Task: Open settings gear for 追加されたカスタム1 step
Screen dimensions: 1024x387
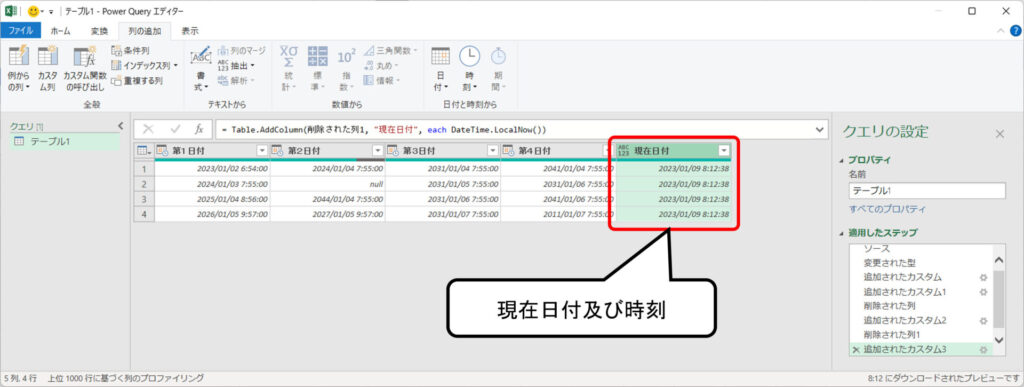Action: tap(984, 292)
